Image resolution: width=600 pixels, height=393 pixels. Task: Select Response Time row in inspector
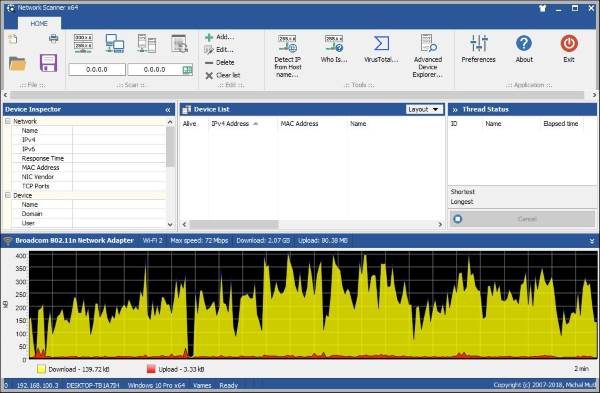coord(89,158)
